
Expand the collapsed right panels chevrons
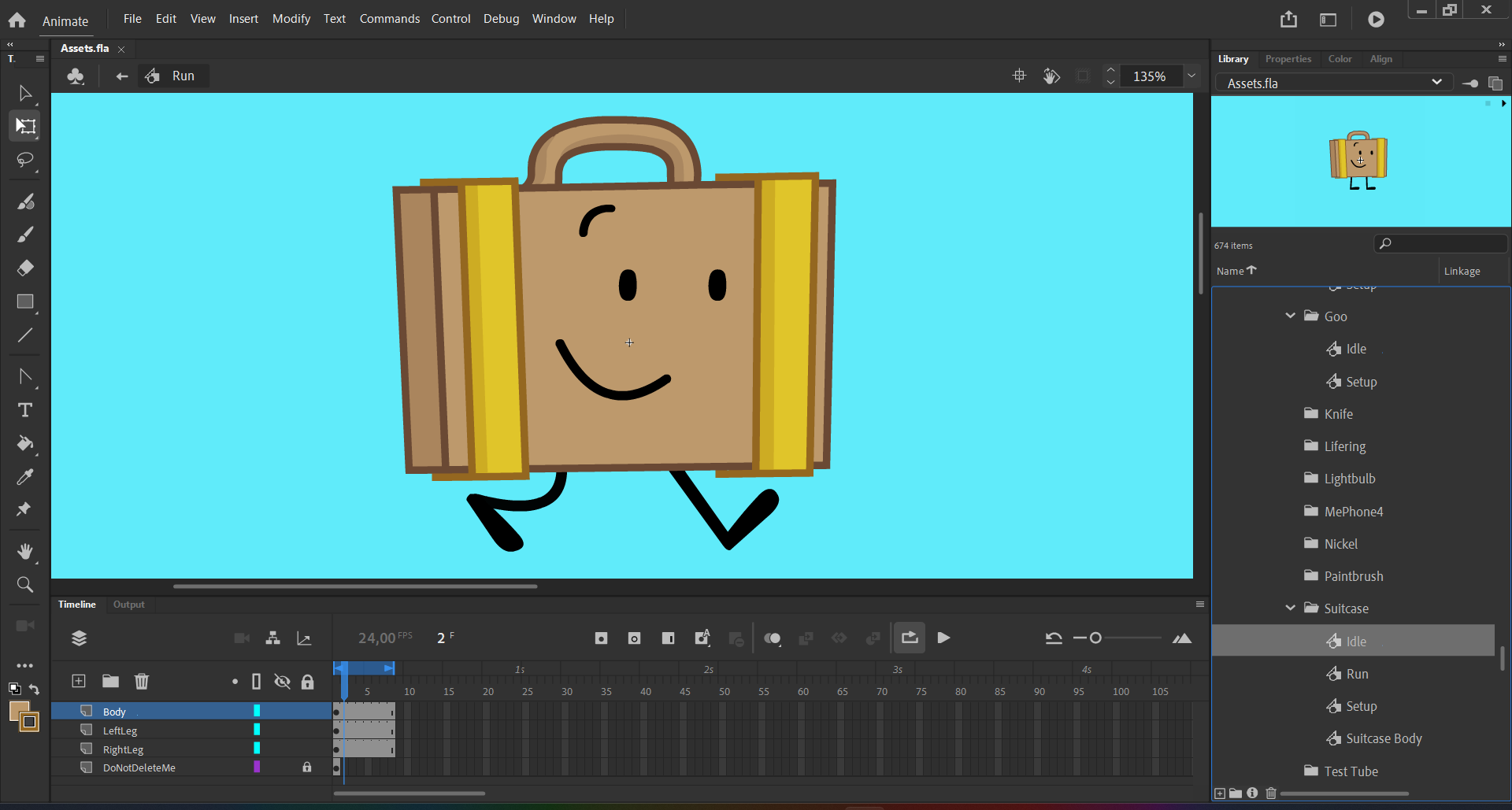[1502, 44]
